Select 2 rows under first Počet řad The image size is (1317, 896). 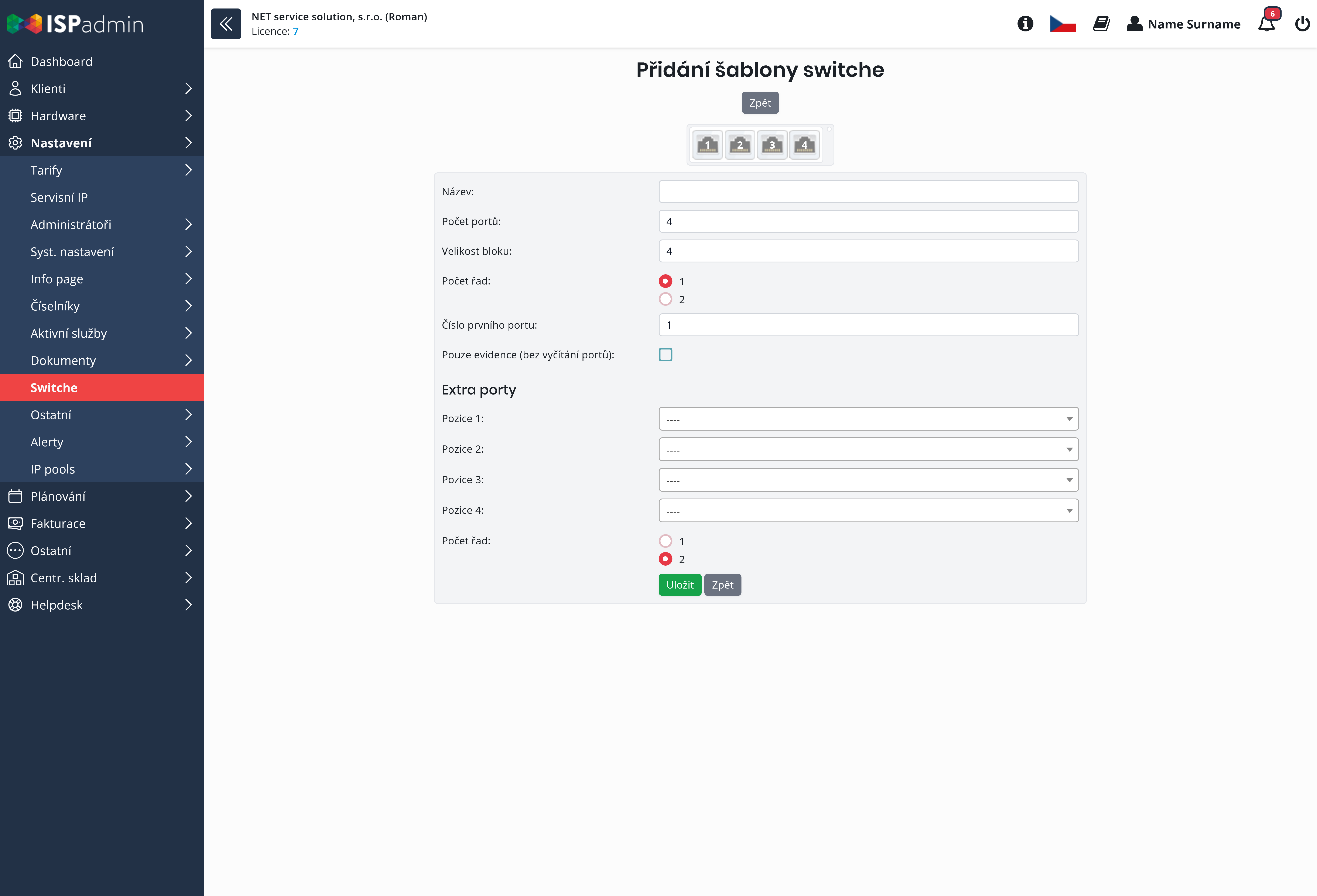pos(665,299)
